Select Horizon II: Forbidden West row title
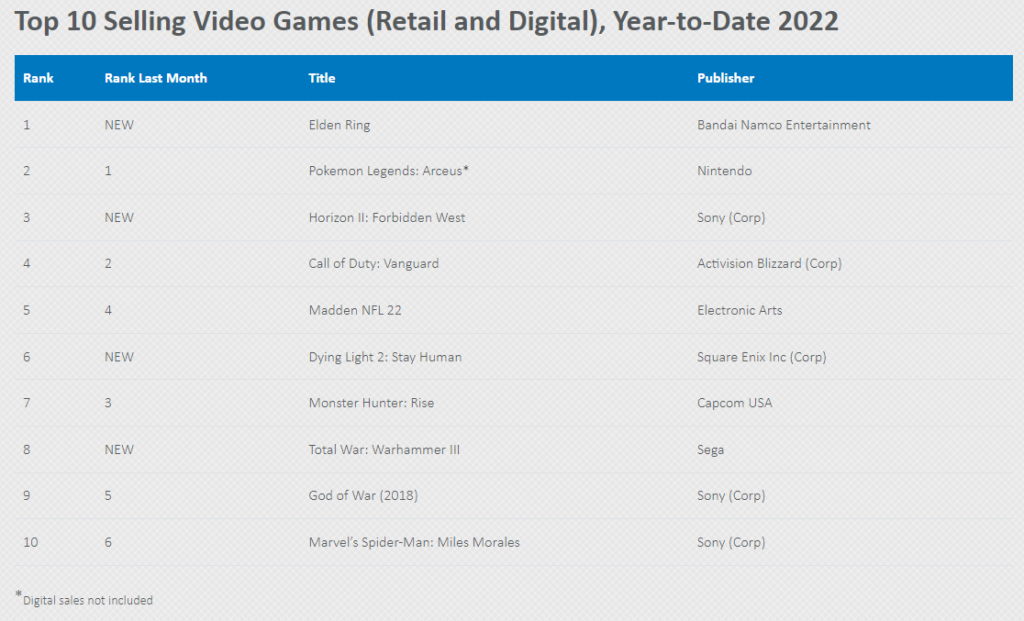1024x621 pixels. tap(386, 217)
